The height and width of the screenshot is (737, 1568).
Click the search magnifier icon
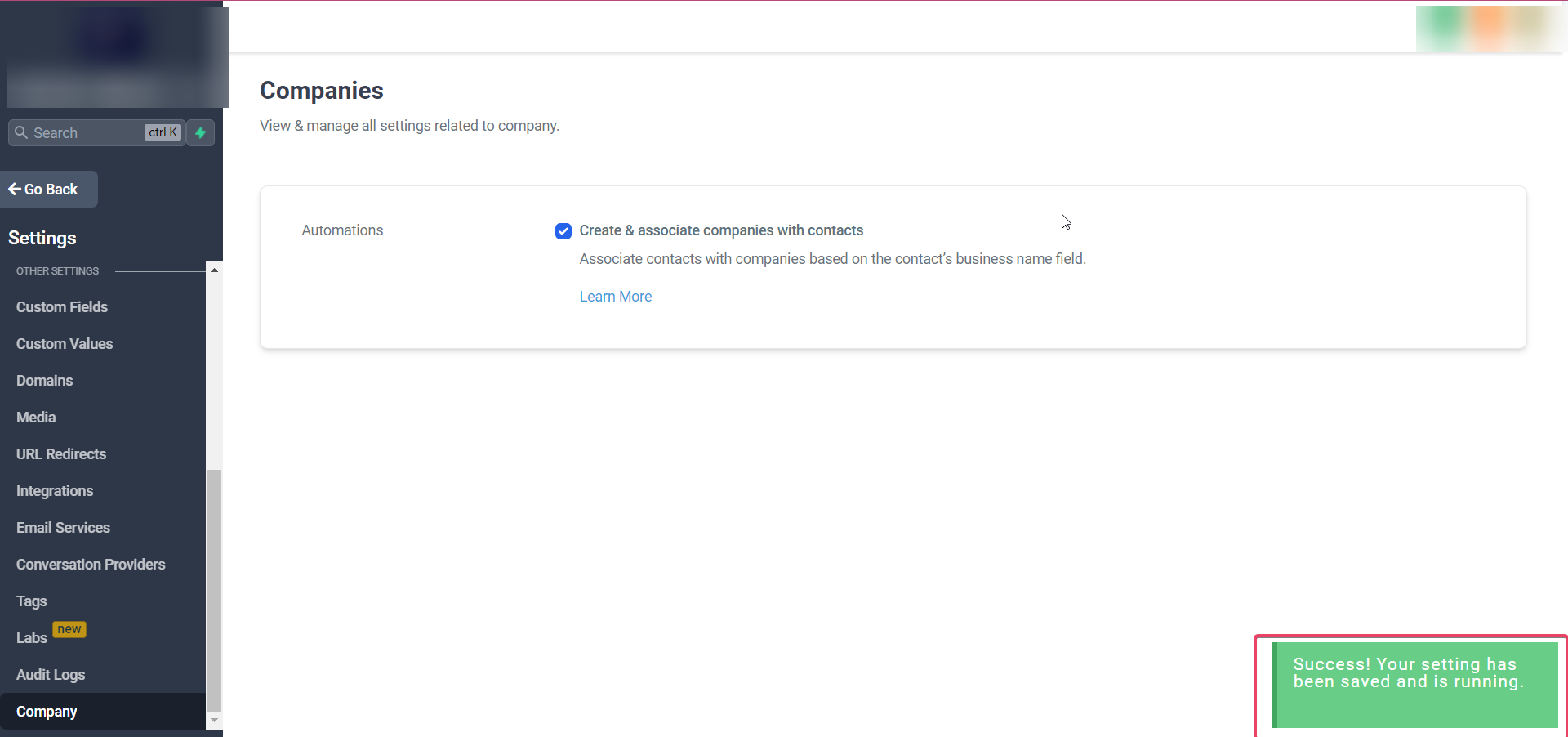click(21, 132)
